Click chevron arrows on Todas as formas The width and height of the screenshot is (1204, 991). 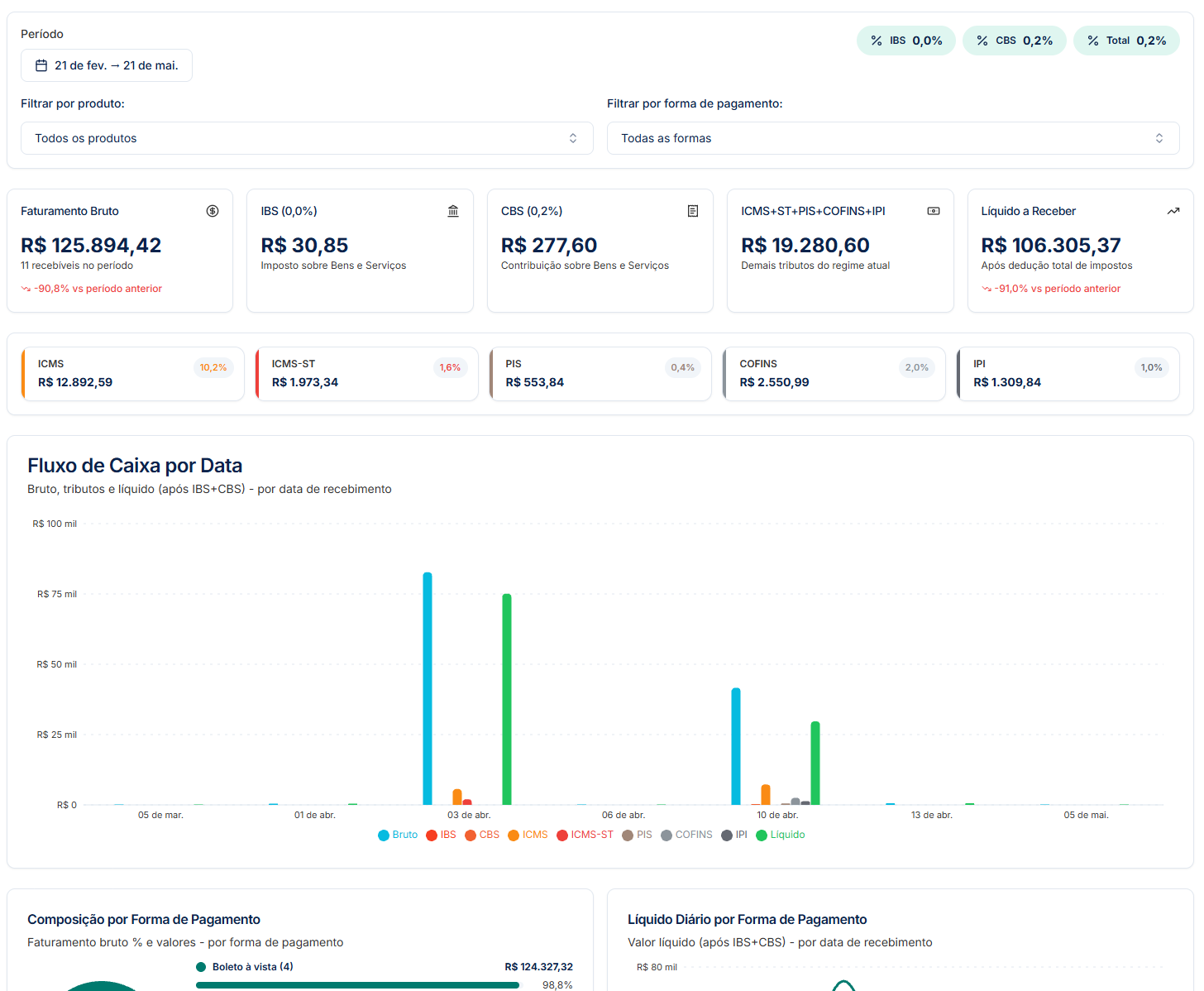[1159, 138]
